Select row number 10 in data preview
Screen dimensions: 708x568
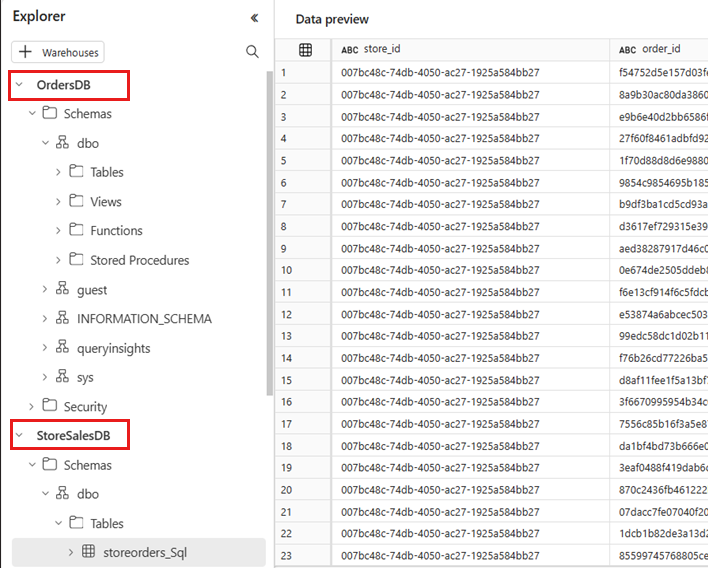pyautogui.click(x=287, y=270)
